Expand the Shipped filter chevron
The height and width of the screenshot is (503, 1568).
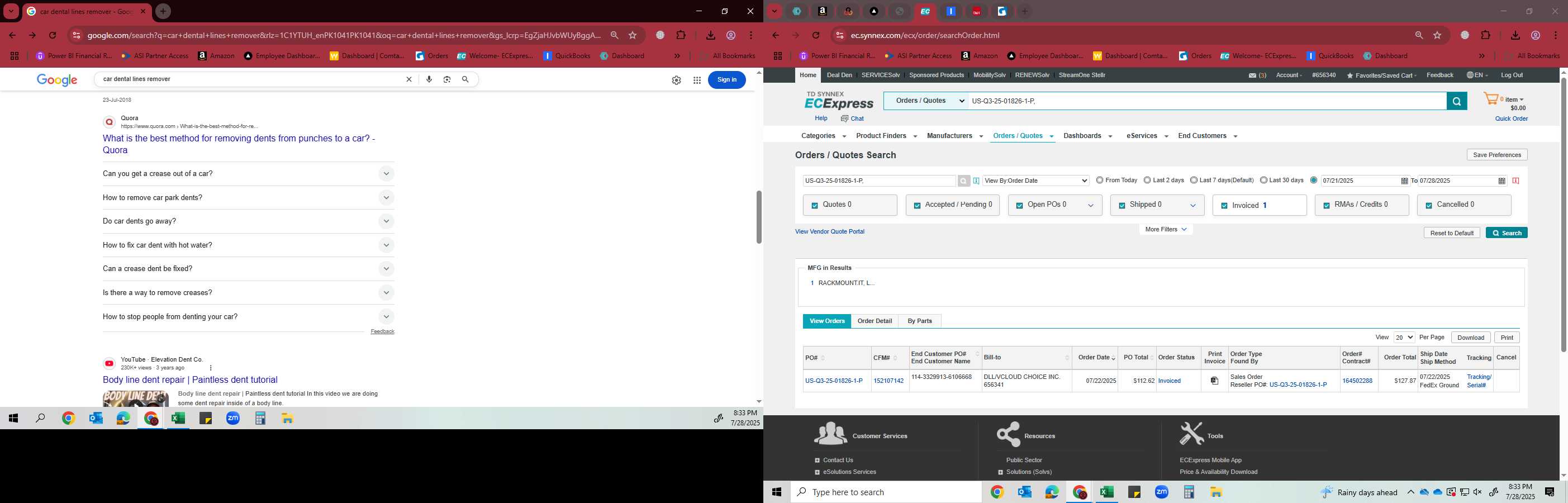1192,206
